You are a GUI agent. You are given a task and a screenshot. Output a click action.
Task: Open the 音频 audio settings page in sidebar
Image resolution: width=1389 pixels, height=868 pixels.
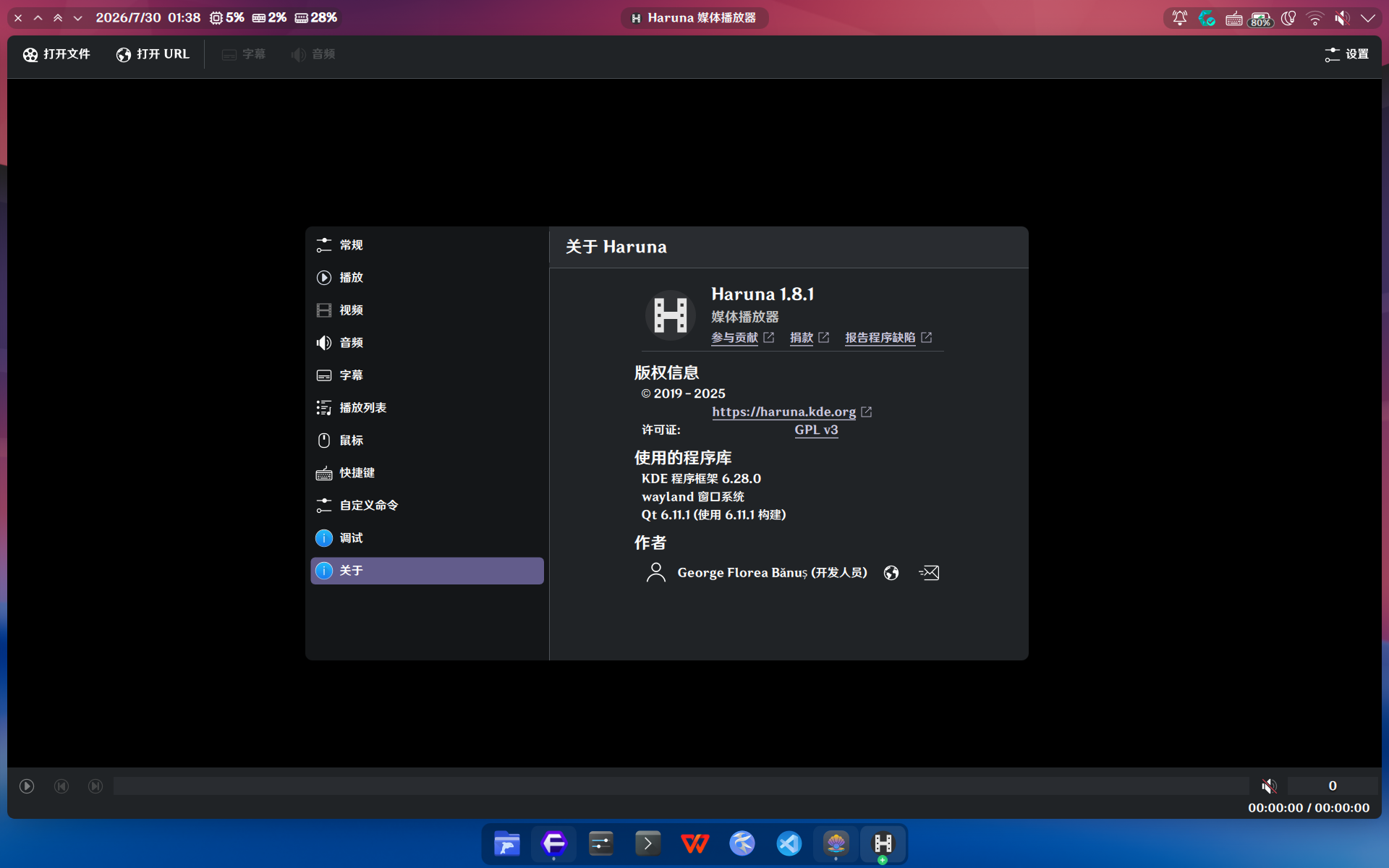427,343
